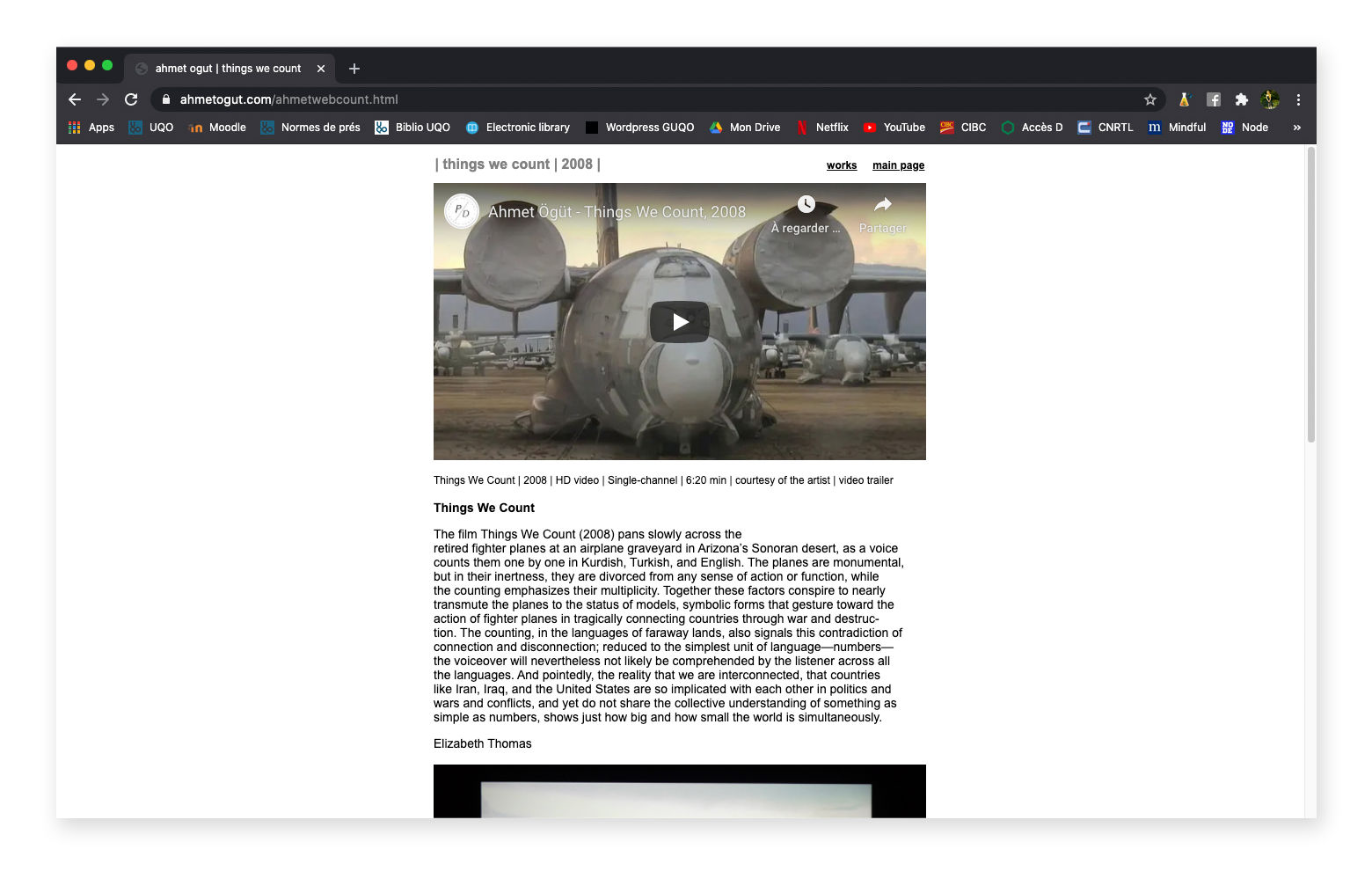Follow the main page link
This screenshot has width=1372, height=871.
coord(898,165)
